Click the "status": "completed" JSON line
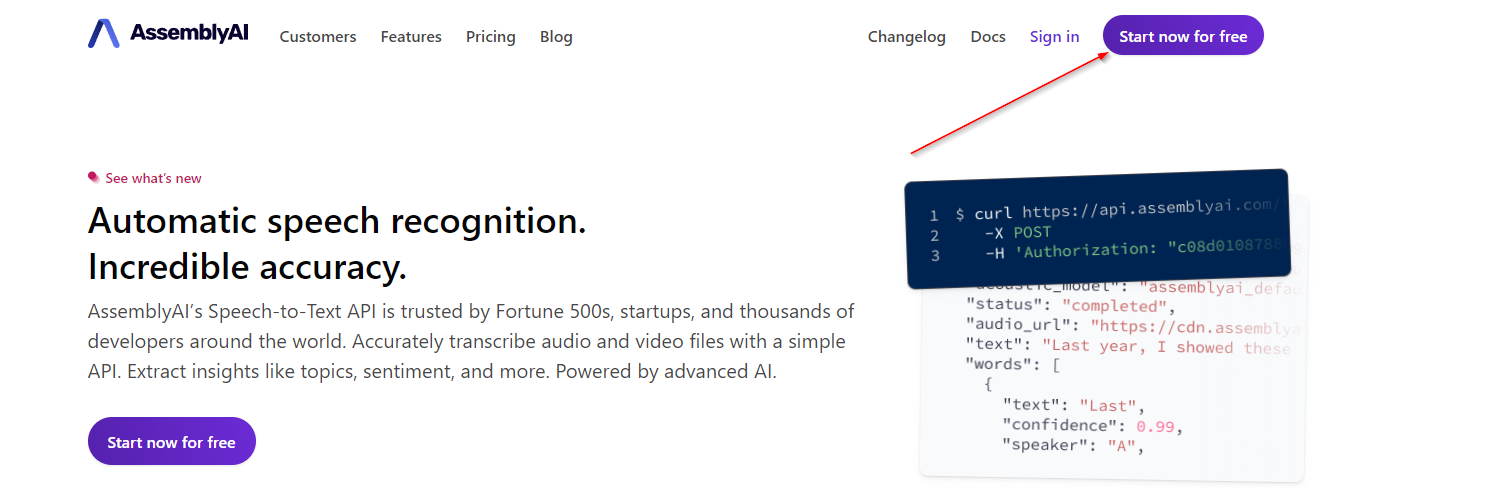This screenshot has width=1499, height=488. point(1067,306)
